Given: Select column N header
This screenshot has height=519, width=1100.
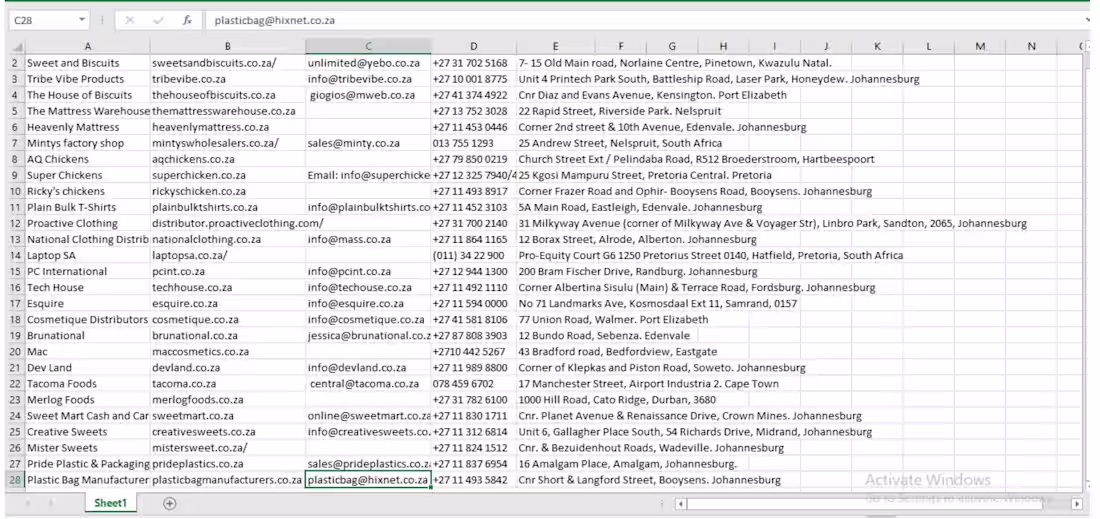Looking at the screenshot, I should (1031, 47).
